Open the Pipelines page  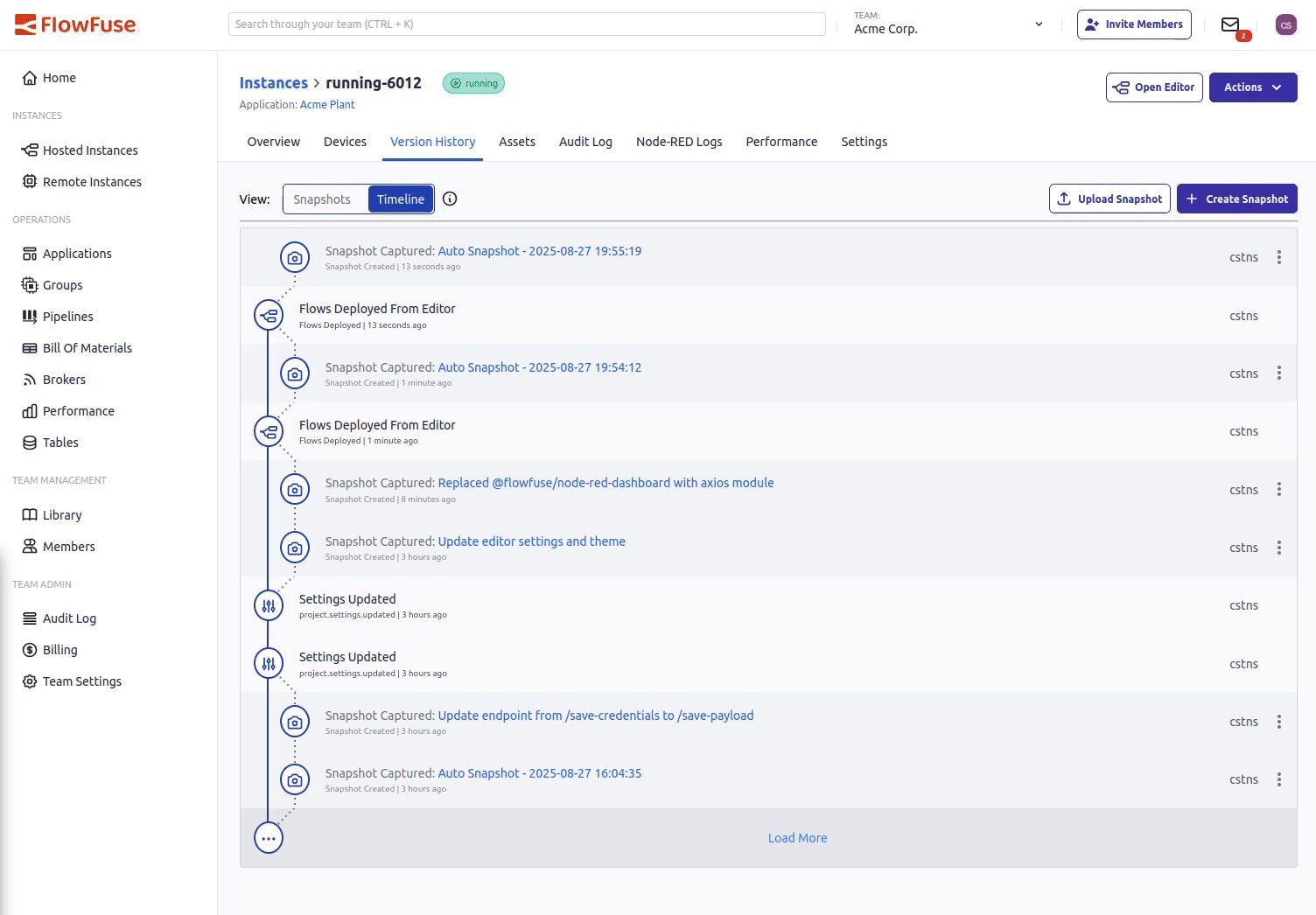point(67,316)
